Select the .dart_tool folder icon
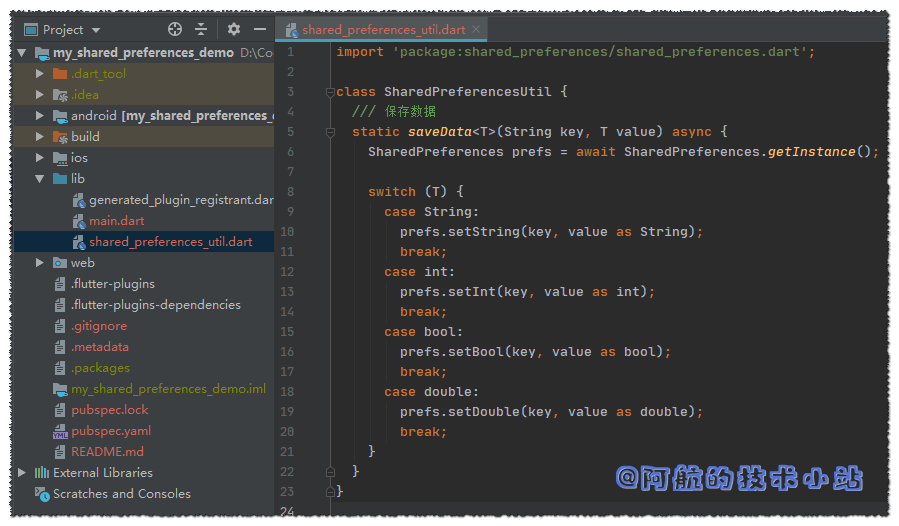Screen dimensions: 899x526 (60, 73)
